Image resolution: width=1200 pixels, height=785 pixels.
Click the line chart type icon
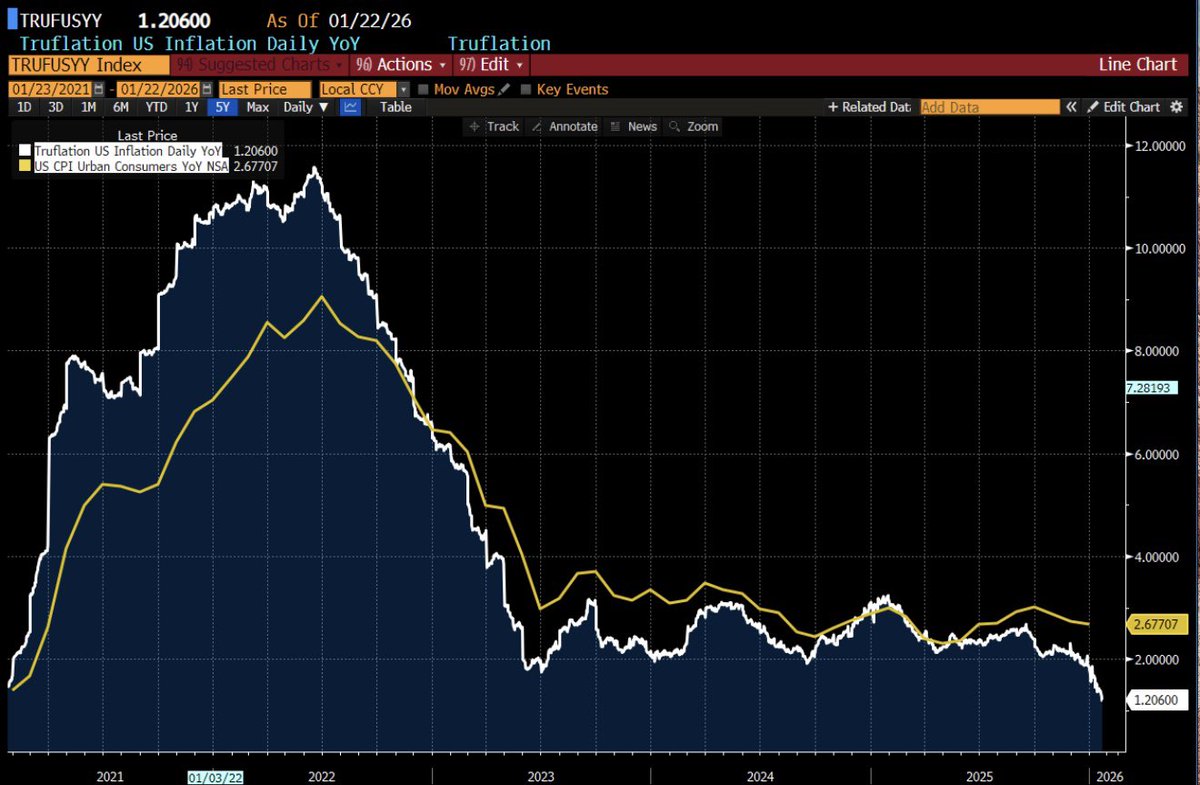click(350, 106)
